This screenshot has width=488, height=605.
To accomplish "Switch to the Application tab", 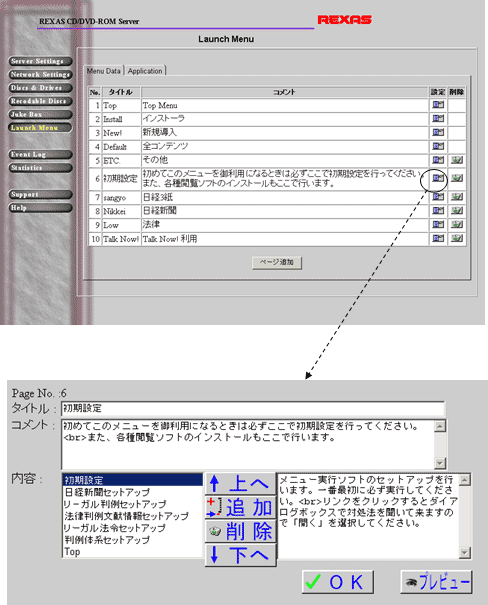I will pyautogui.click(x=145, y=71).
